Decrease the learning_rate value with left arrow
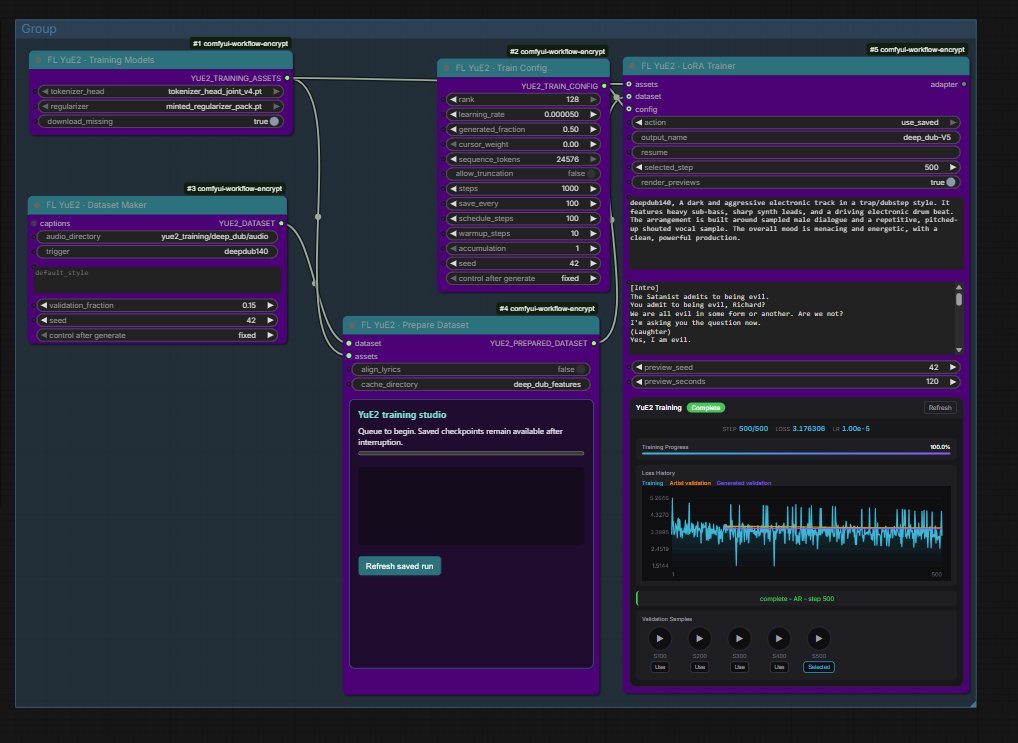Image resolution: width=1018 pixels, height=743 pixels. point(453,114)
